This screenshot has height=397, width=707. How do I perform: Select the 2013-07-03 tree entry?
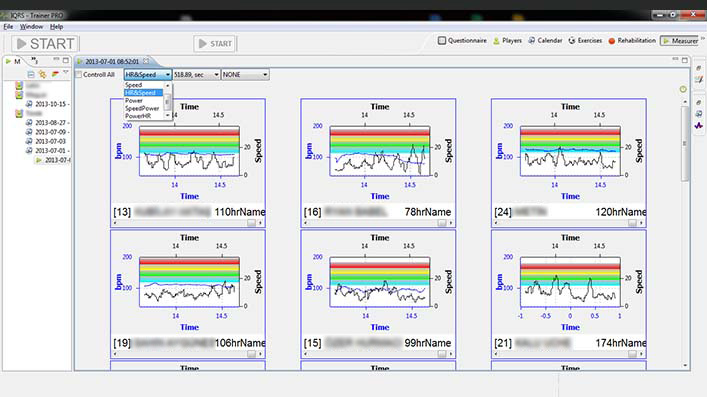pos(46,141)
